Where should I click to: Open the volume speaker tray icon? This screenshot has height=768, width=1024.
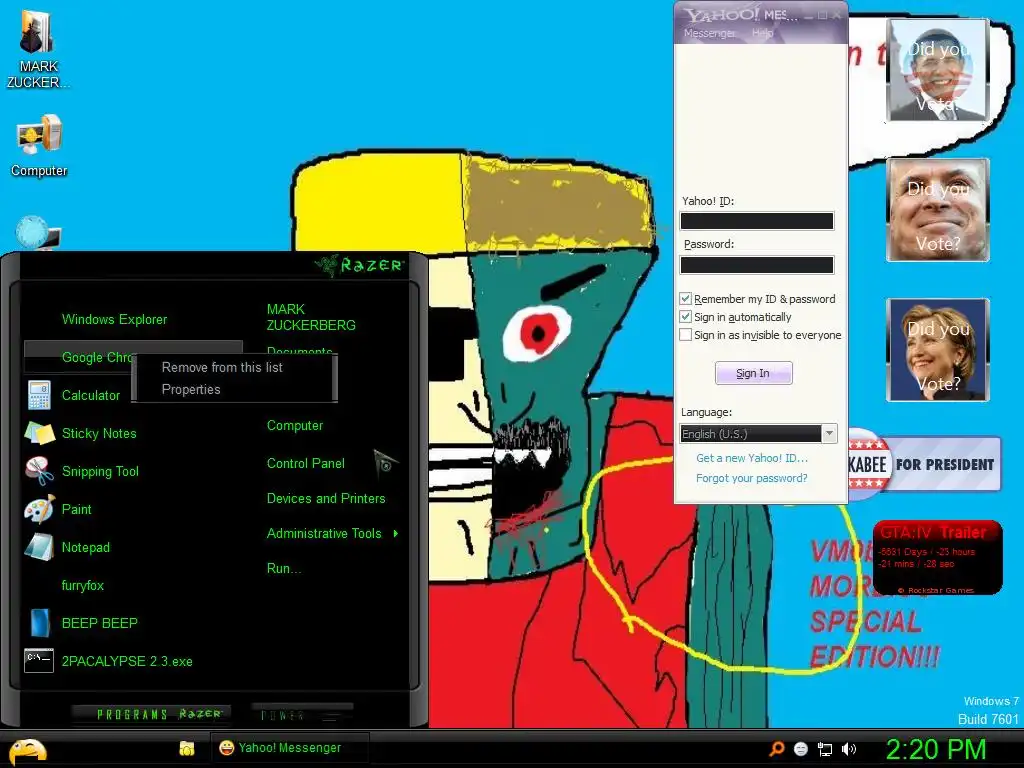coord(849,749)
